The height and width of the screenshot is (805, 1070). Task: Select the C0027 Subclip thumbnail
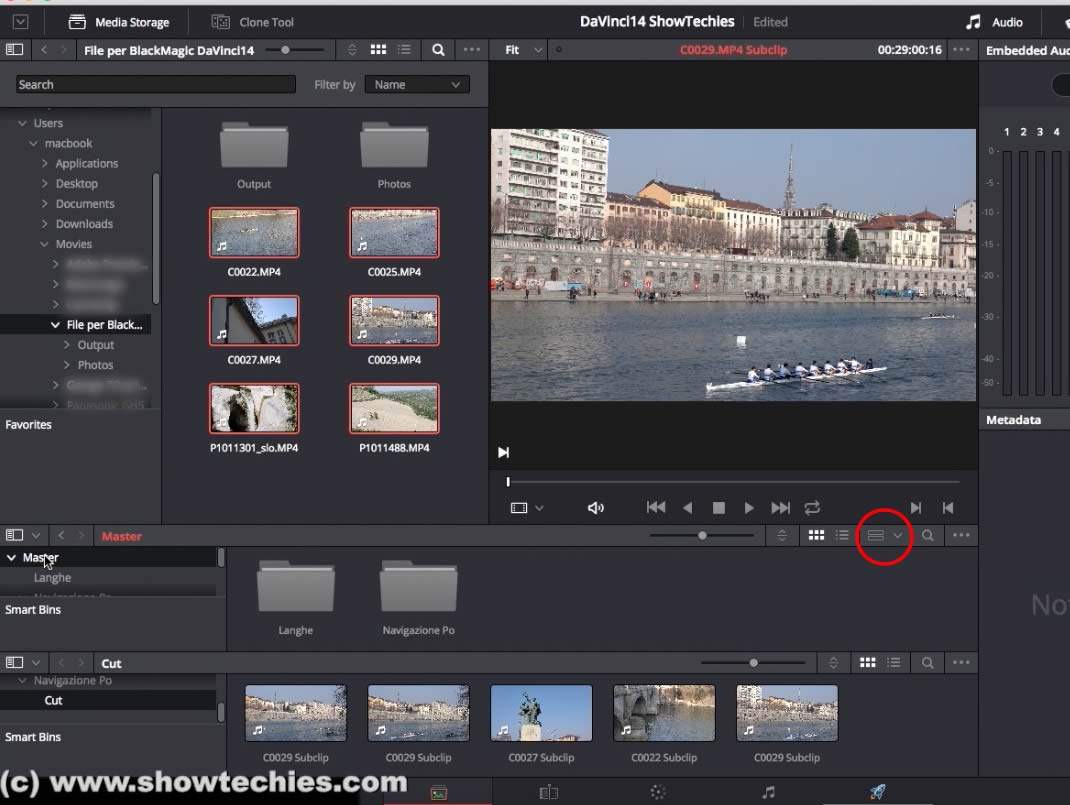pyautogui.click(x=541, y=713)
